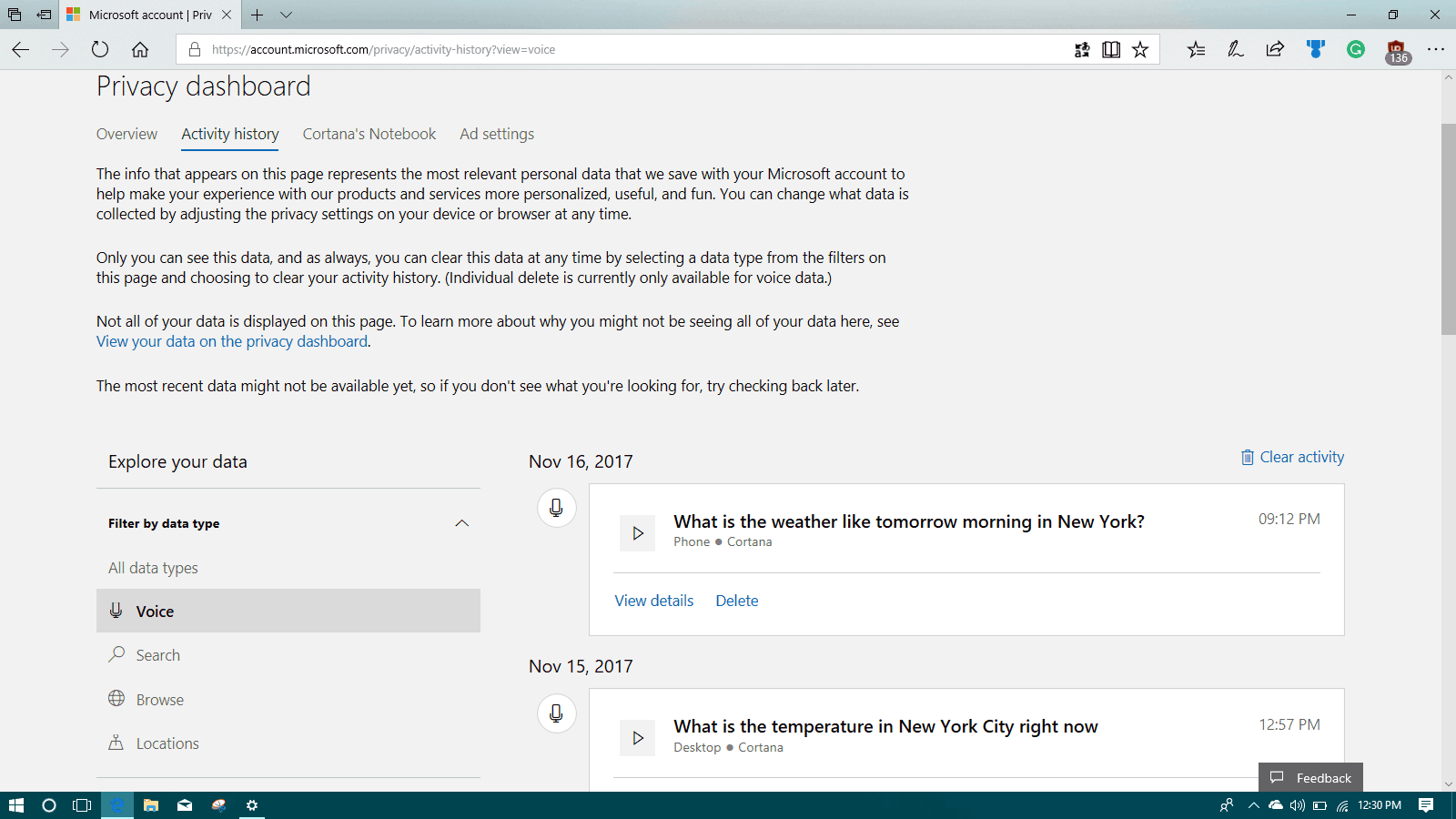Click the browser Back arrow

tap(20, 50)
